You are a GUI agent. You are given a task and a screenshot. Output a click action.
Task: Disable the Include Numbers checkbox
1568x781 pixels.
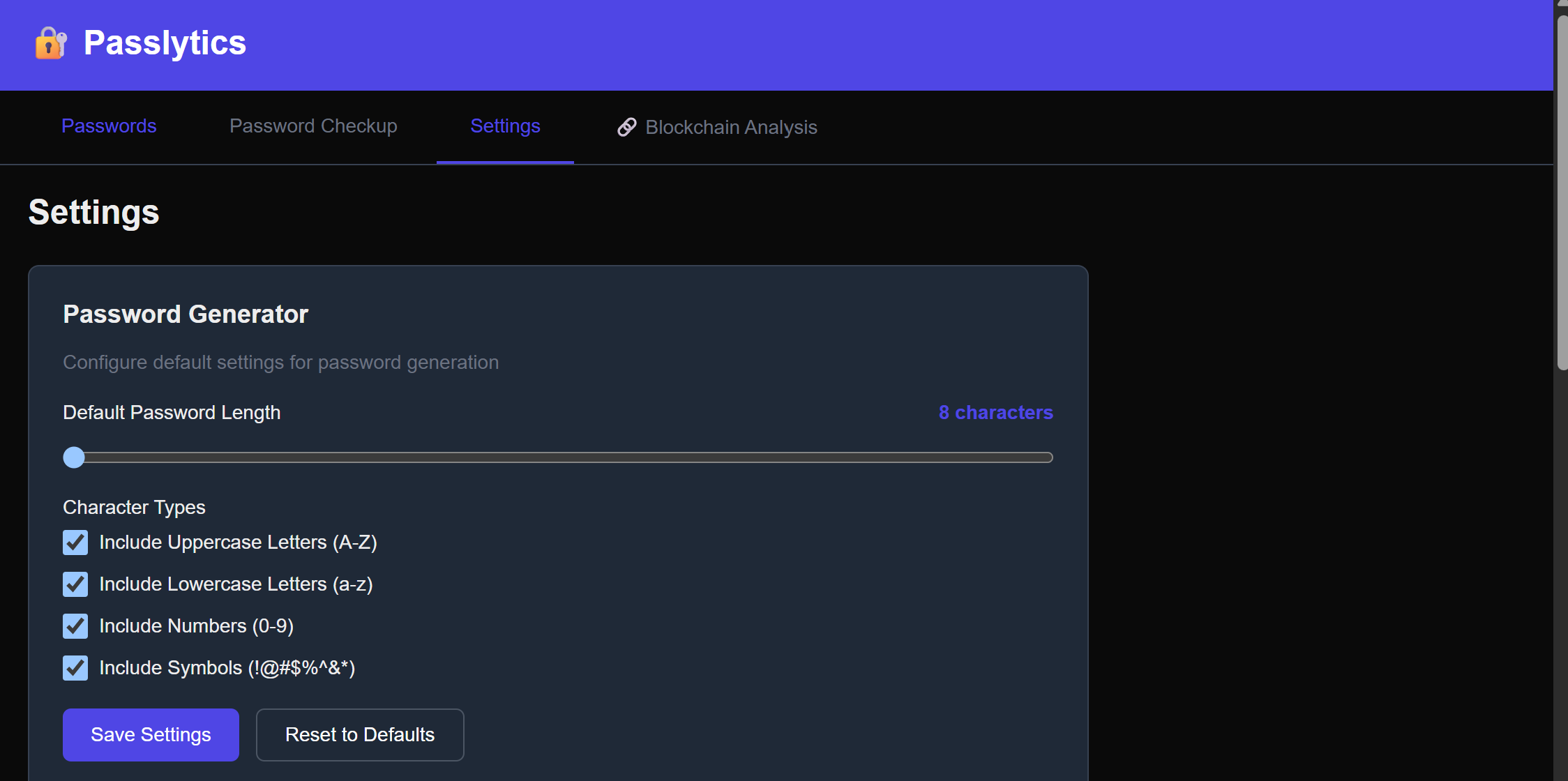tap(75, 626)
